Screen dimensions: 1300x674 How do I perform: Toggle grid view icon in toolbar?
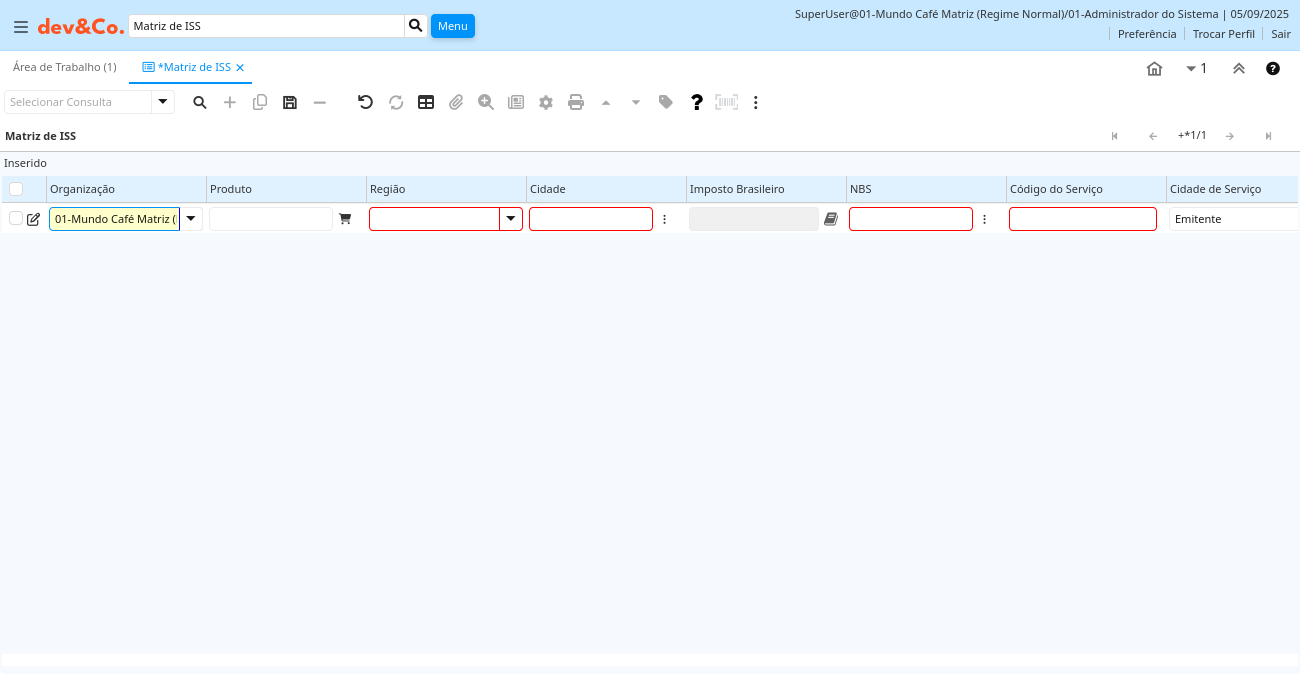pos(426,102)
